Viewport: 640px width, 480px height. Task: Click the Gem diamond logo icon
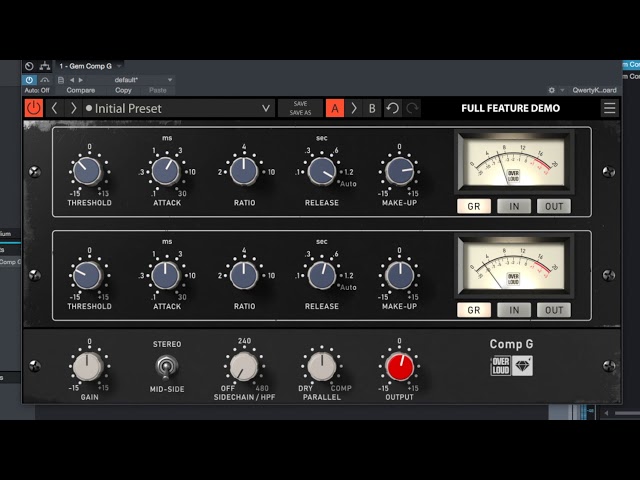click(522, 366)
